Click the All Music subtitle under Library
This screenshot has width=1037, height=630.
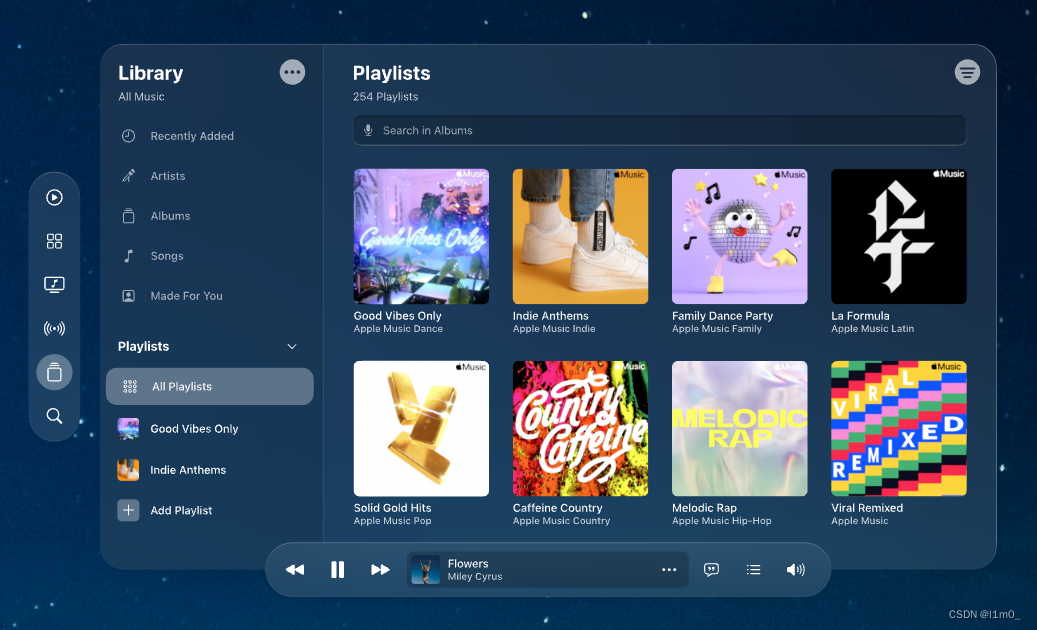tap(142, 97)
